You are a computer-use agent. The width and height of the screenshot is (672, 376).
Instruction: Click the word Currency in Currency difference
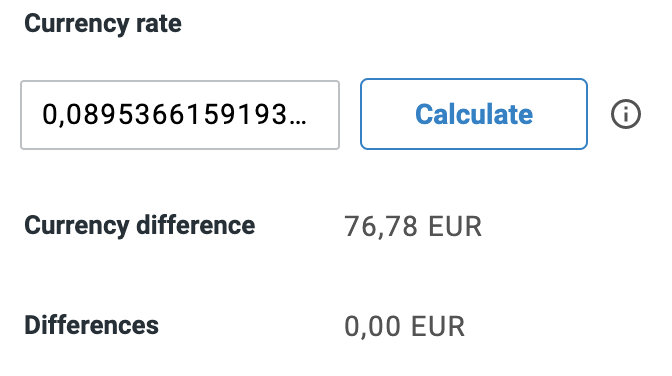pyautogui.click(x=76, y=226)
